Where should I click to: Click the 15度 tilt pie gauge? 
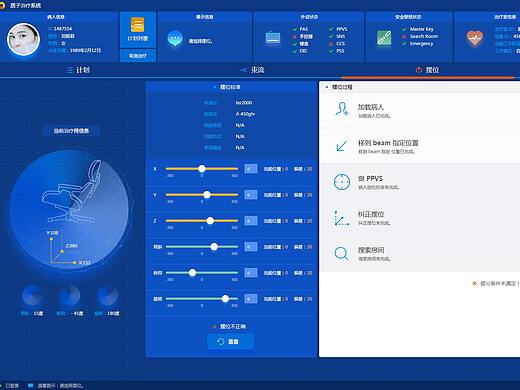click(x=32, y=295)
